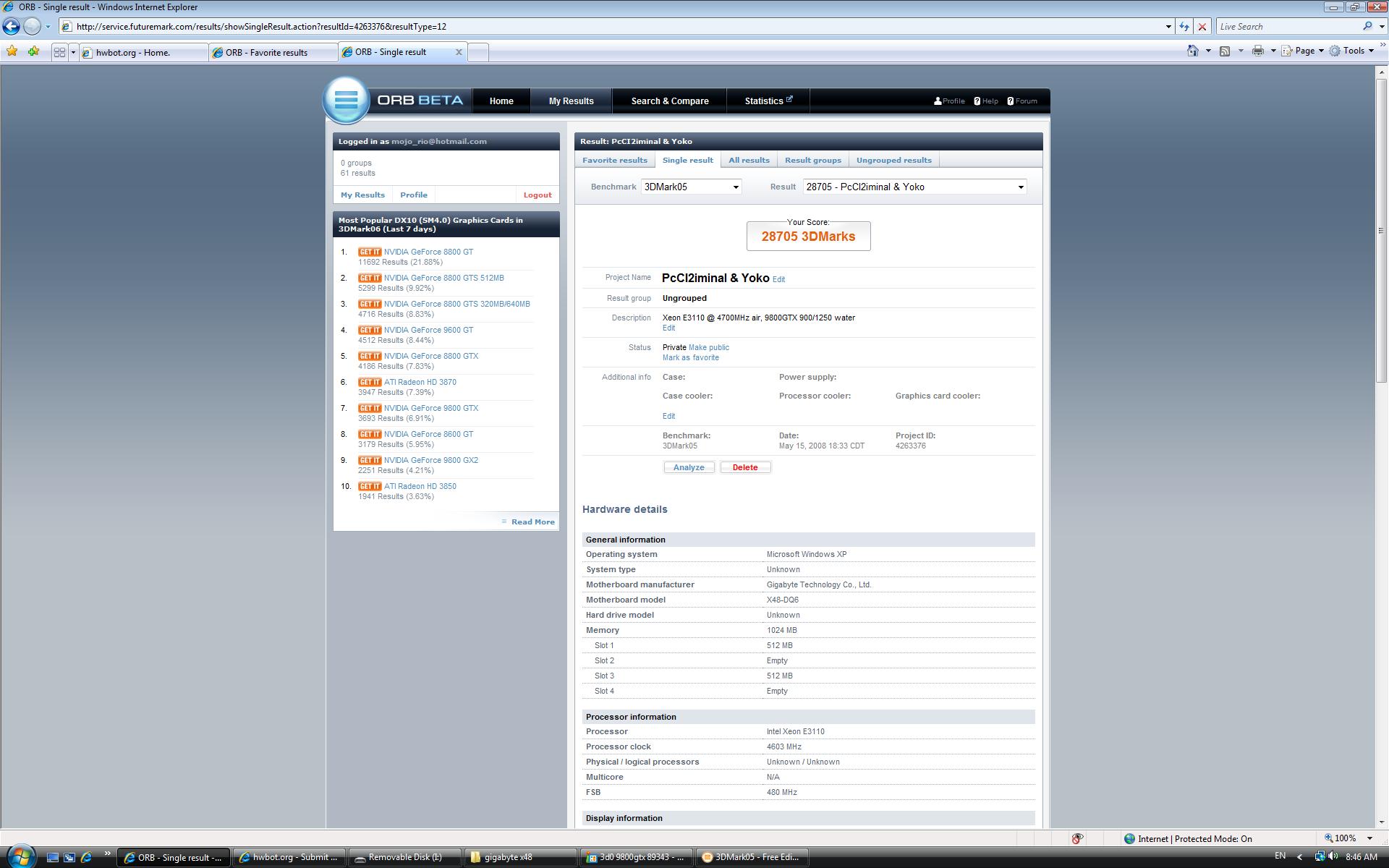Click Read More in the graphics cards panel
Screen dimensions: 1389x868
point(533,522)
